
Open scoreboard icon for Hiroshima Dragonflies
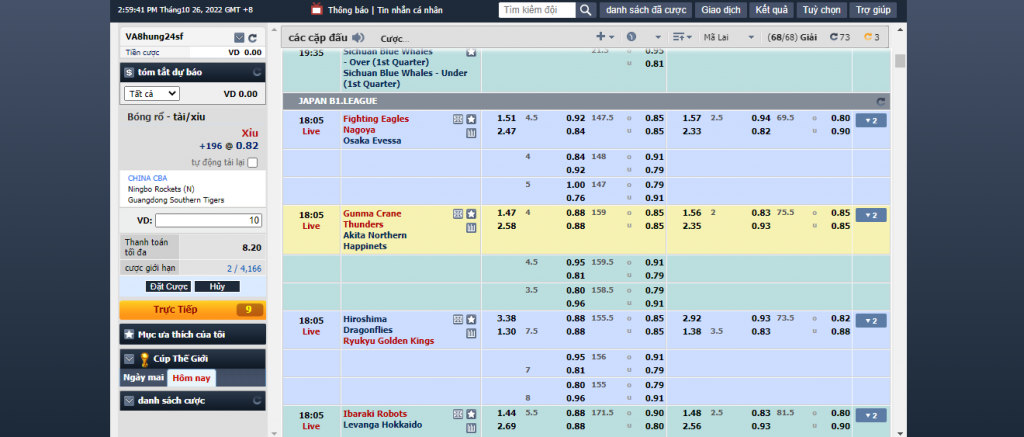click(x=471, y=334)
